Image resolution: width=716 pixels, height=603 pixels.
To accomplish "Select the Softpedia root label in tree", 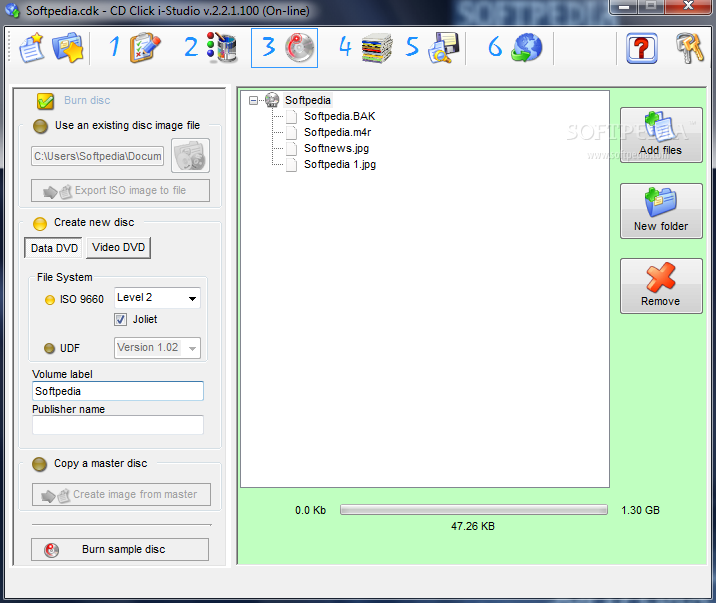I will click(x=308, y=100).
